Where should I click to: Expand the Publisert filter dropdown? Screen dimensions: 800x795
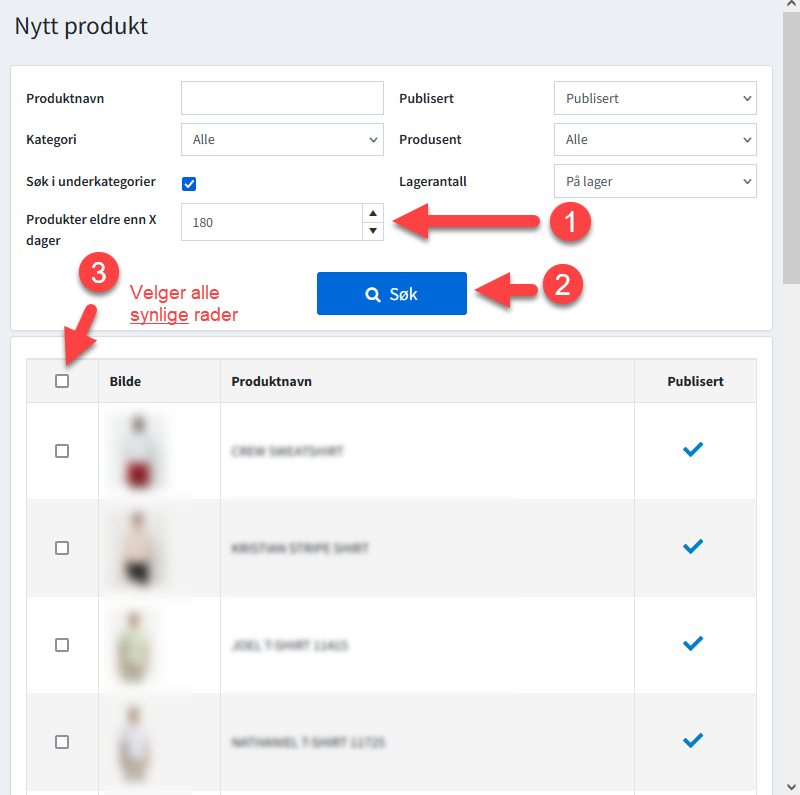pos(655,99)
